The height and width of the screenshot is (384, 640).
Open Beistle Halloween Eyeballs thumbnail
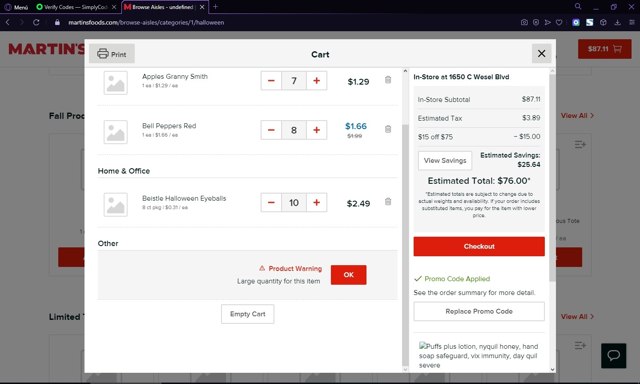pyautogui.click(x=116, y=204)
